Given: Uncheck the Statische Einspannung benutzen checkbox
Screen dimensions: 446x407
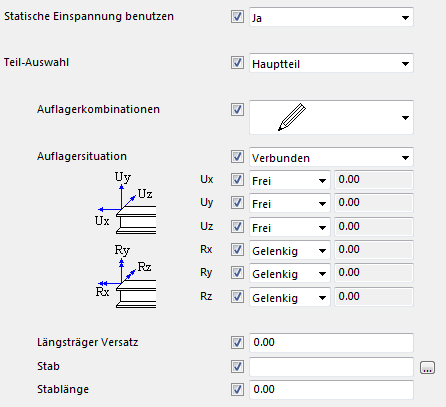Looking at the screenshot, I should point(237,17).
